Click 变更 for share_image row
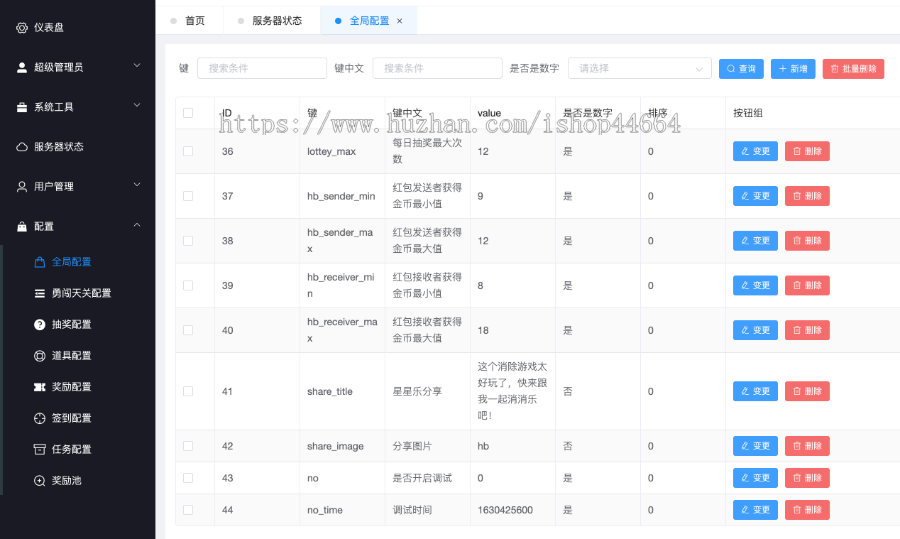The height and width of the screenshot is (539, 900). coord(755,446)
